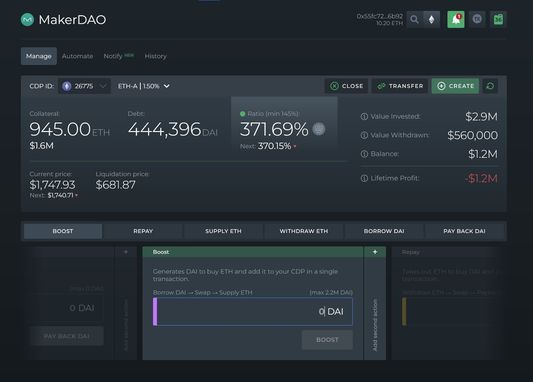The height and width of the screenshot is (382, 533).
Task: Open the Notify tab
Action: point(118,56)
